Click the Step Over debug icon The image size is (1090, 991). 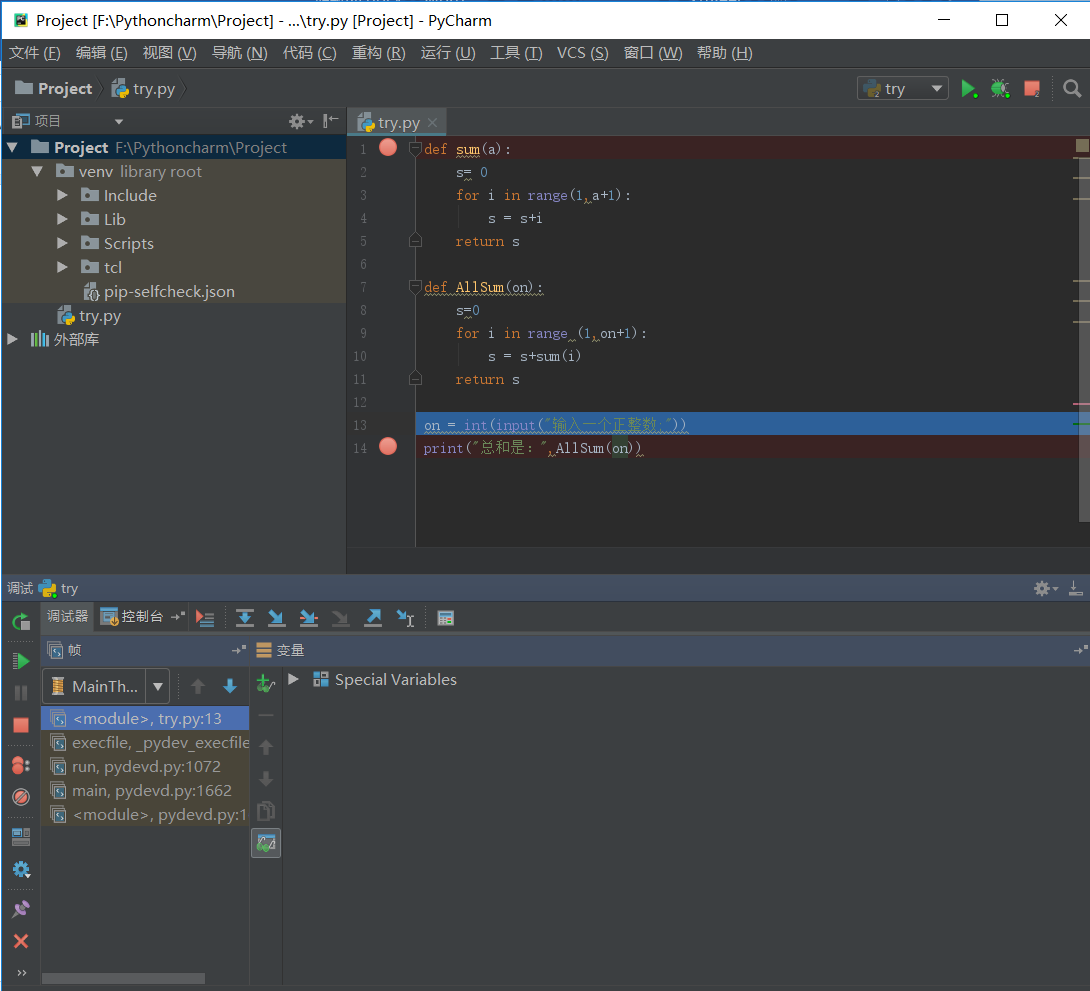(245, 618)
